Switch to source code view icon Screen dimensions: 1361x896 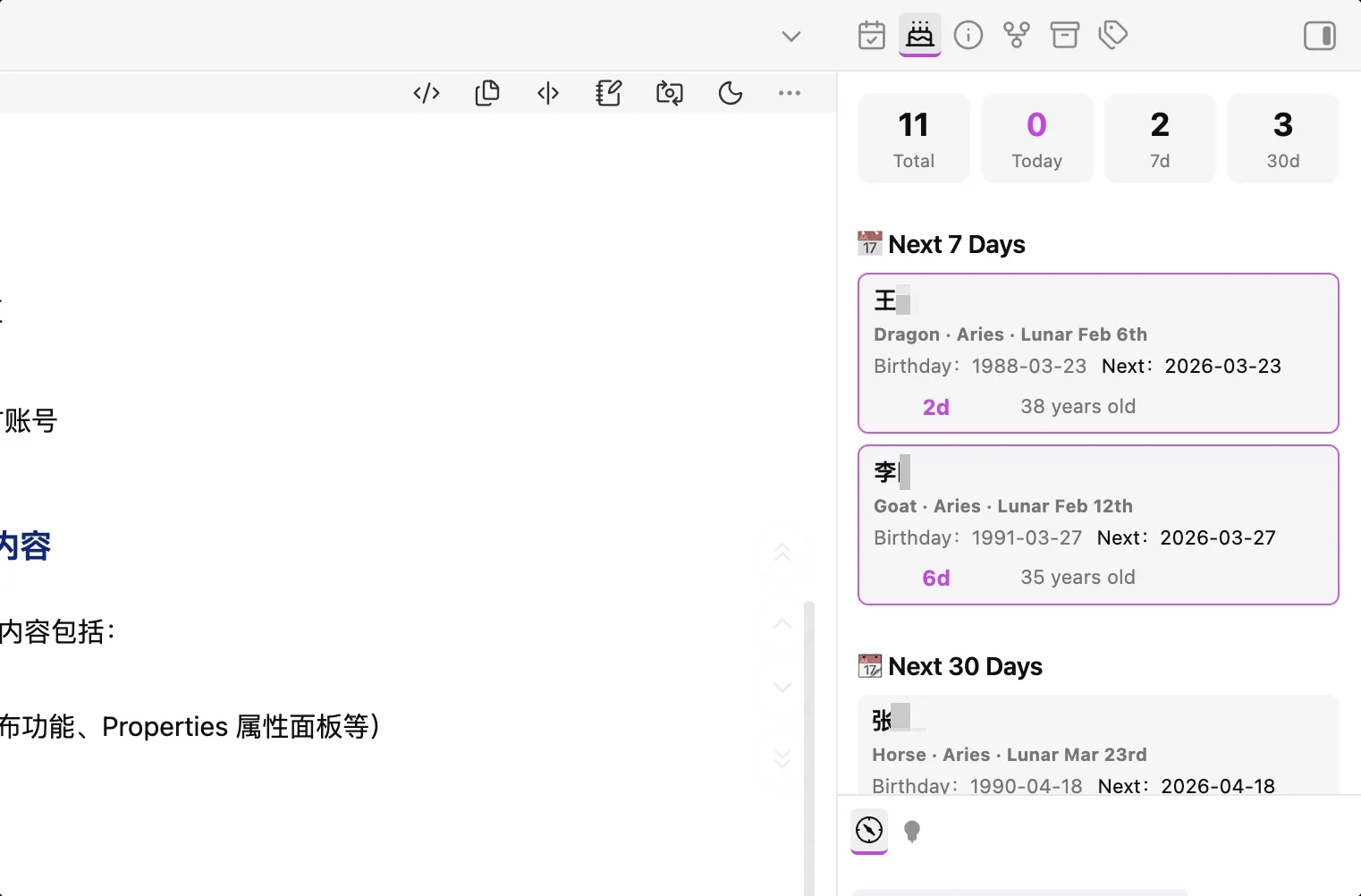(427, 93)
